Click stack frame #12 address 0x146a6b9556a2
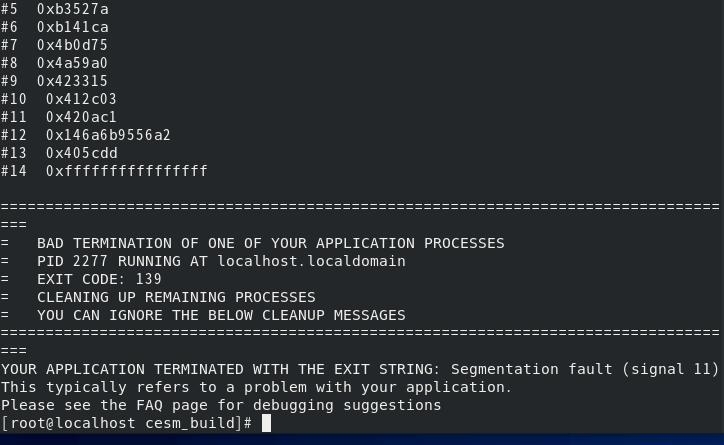 108,135
